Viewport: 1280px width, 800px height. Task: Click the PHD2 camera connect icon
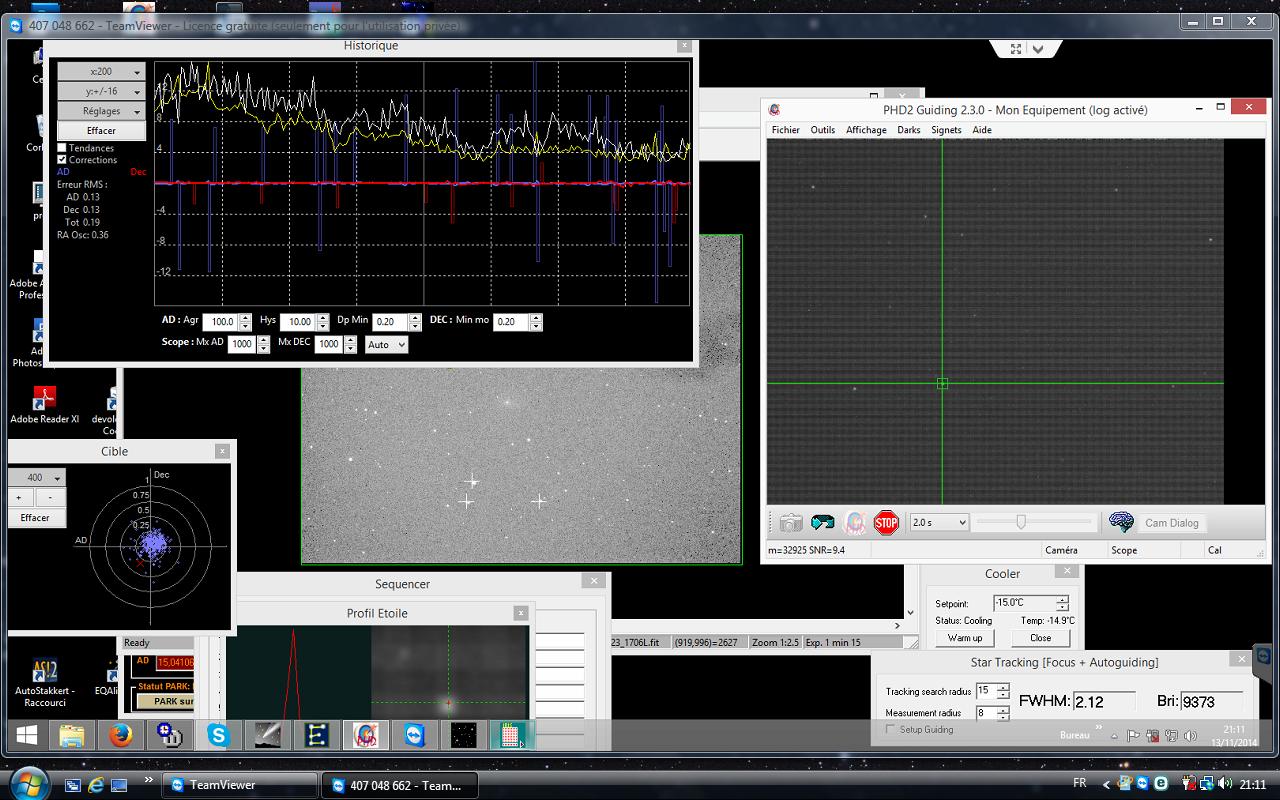click(x=790, y=523)
